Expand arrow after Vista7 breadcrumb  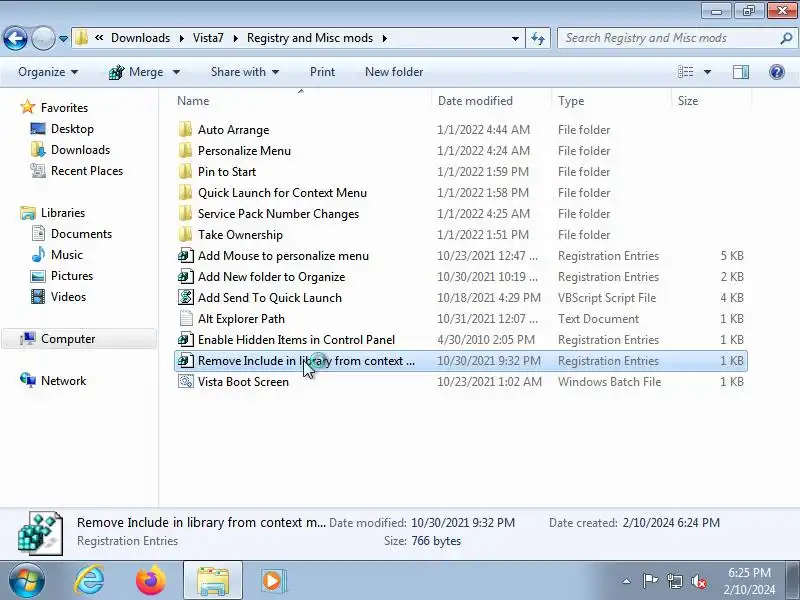click(235, 38)
